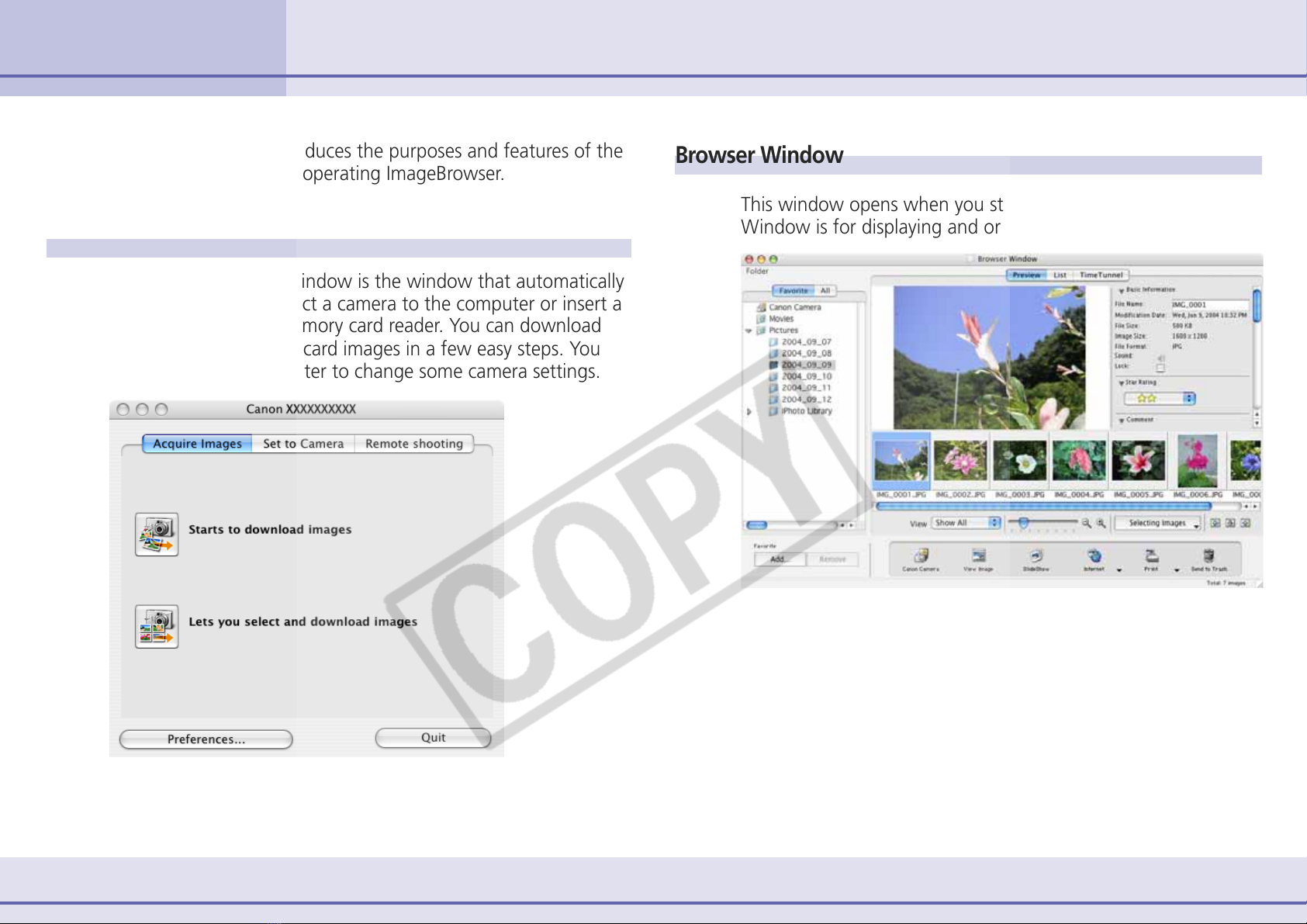Click the Starts to download images icon
1307x924 pixels.
157,534
